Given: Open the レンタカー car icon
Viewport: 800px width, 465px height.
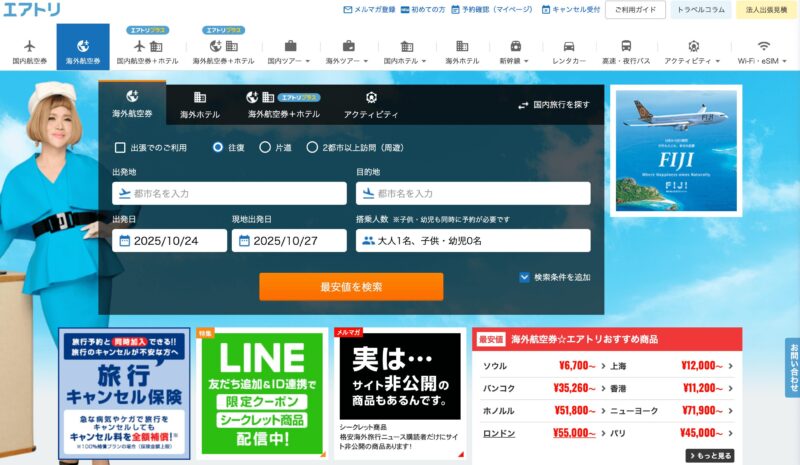Looking at the screenshot, I should coord(568,46).
